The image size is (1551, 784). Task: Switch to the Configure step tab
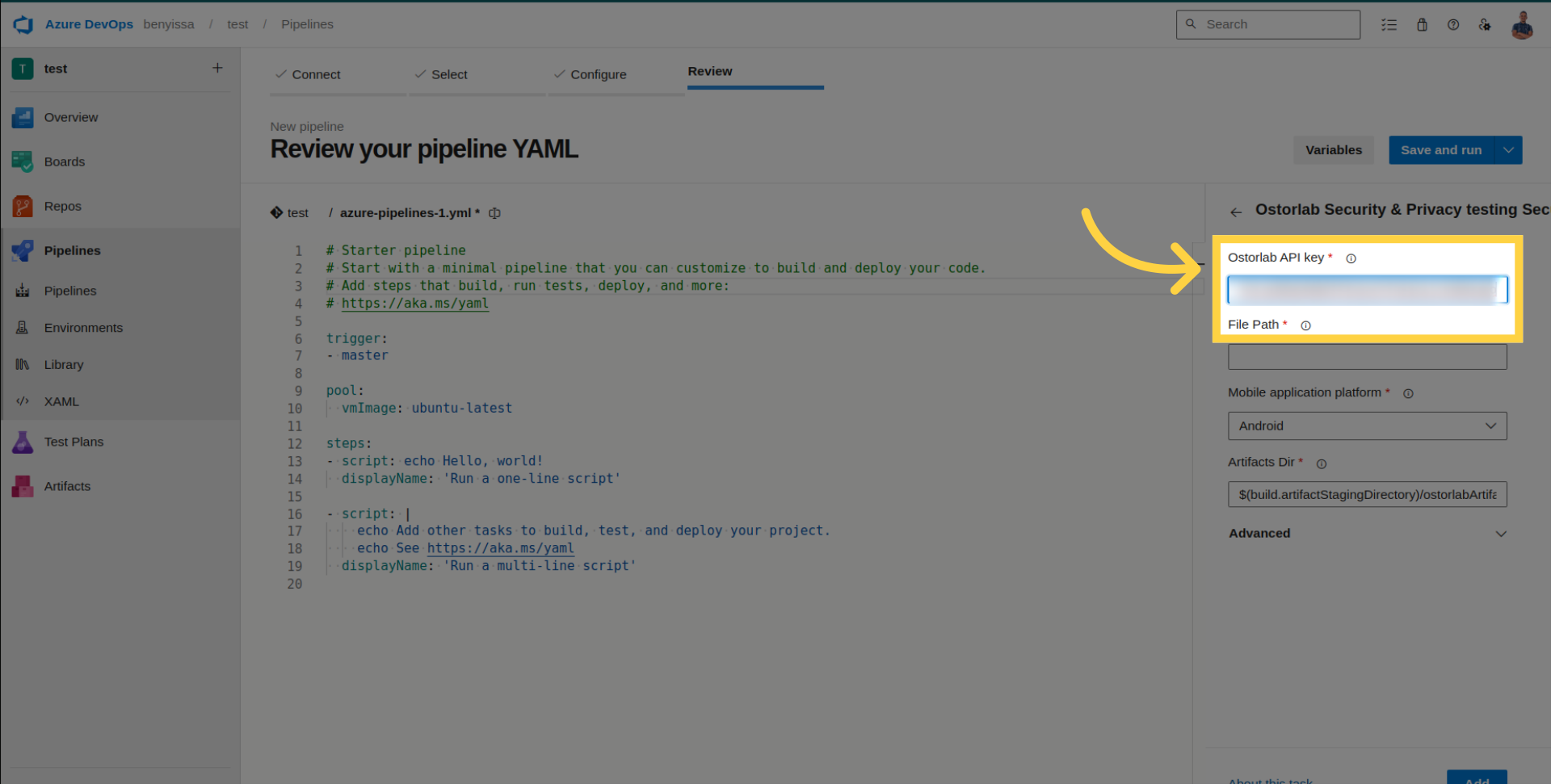click(598, 74)
